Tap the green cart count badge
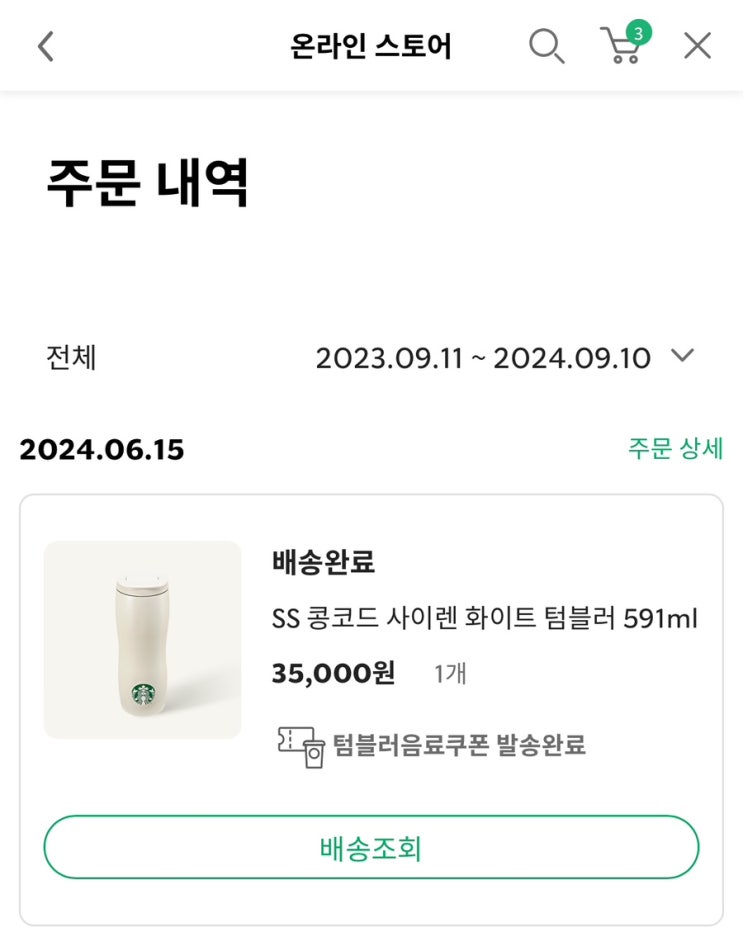743x951 pixels. pyautogui.click(x=638, y=31)
